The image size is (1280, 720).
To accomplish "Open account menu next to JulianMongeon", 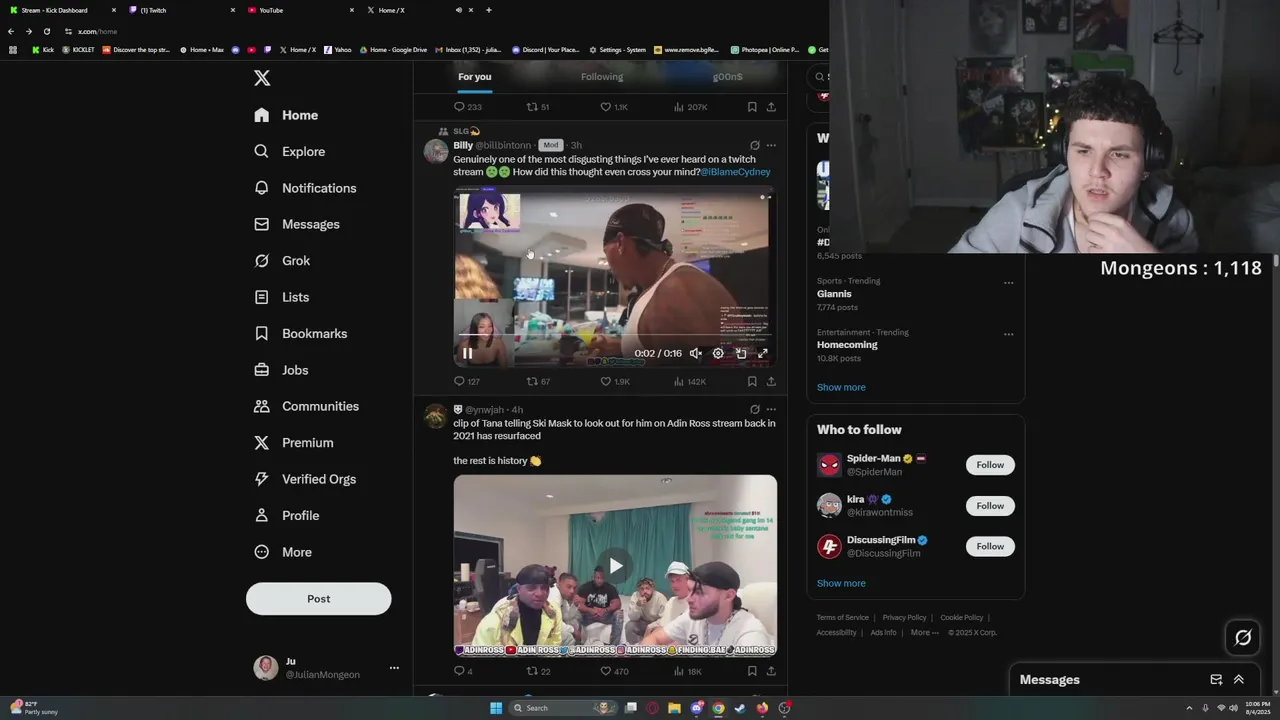I will pyautogui.click(x=394, y=668).
